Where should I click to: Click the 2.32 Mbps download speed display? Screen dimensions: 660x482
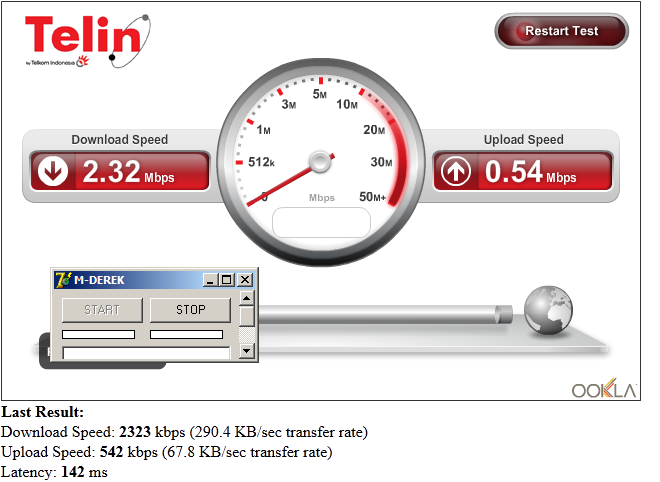point(120,171)
